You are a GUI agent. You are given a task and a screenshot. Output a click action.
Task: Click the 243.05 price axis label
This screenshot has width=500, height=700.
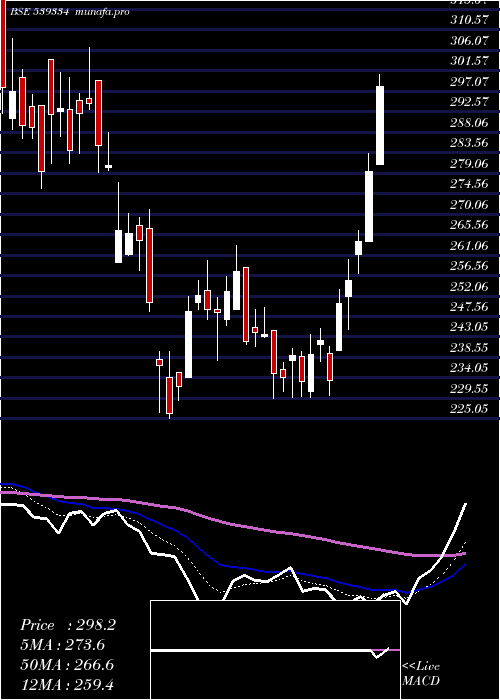click(469, 327)
